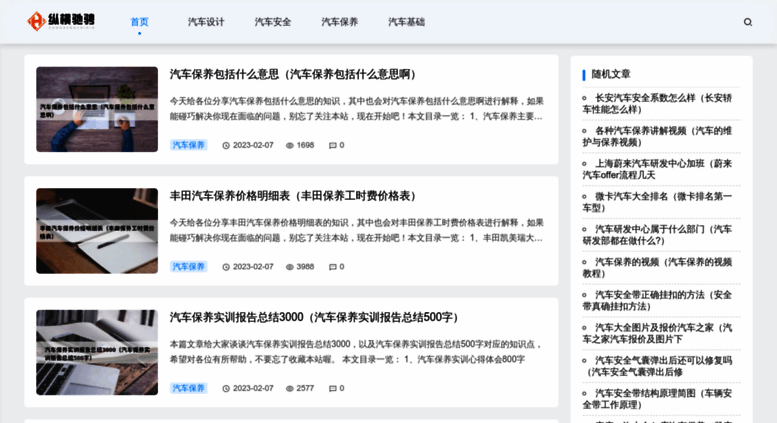The width and height of the screenshot is (777, 423).
Task: Open sidebar link 汽车安全气囊弹出后还可以修复吗
Action: (657, 366)
